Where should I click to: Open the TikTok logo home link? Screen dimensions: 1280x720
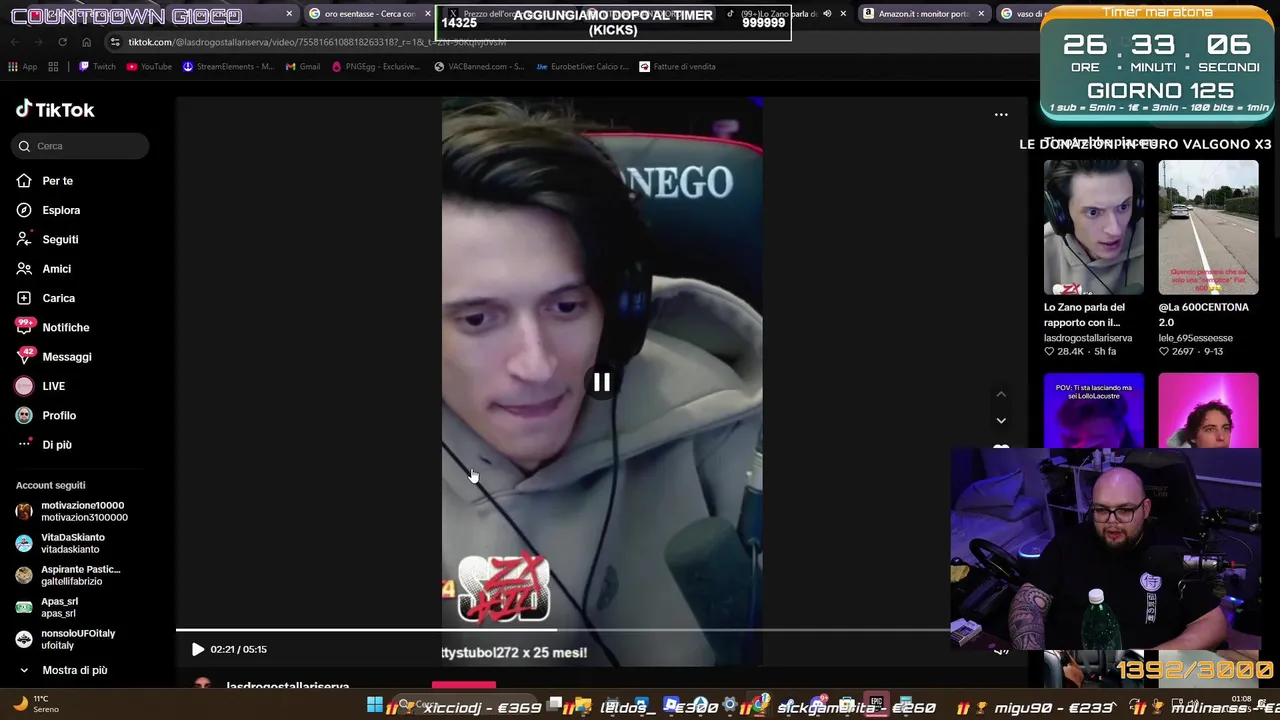point(55,110)
